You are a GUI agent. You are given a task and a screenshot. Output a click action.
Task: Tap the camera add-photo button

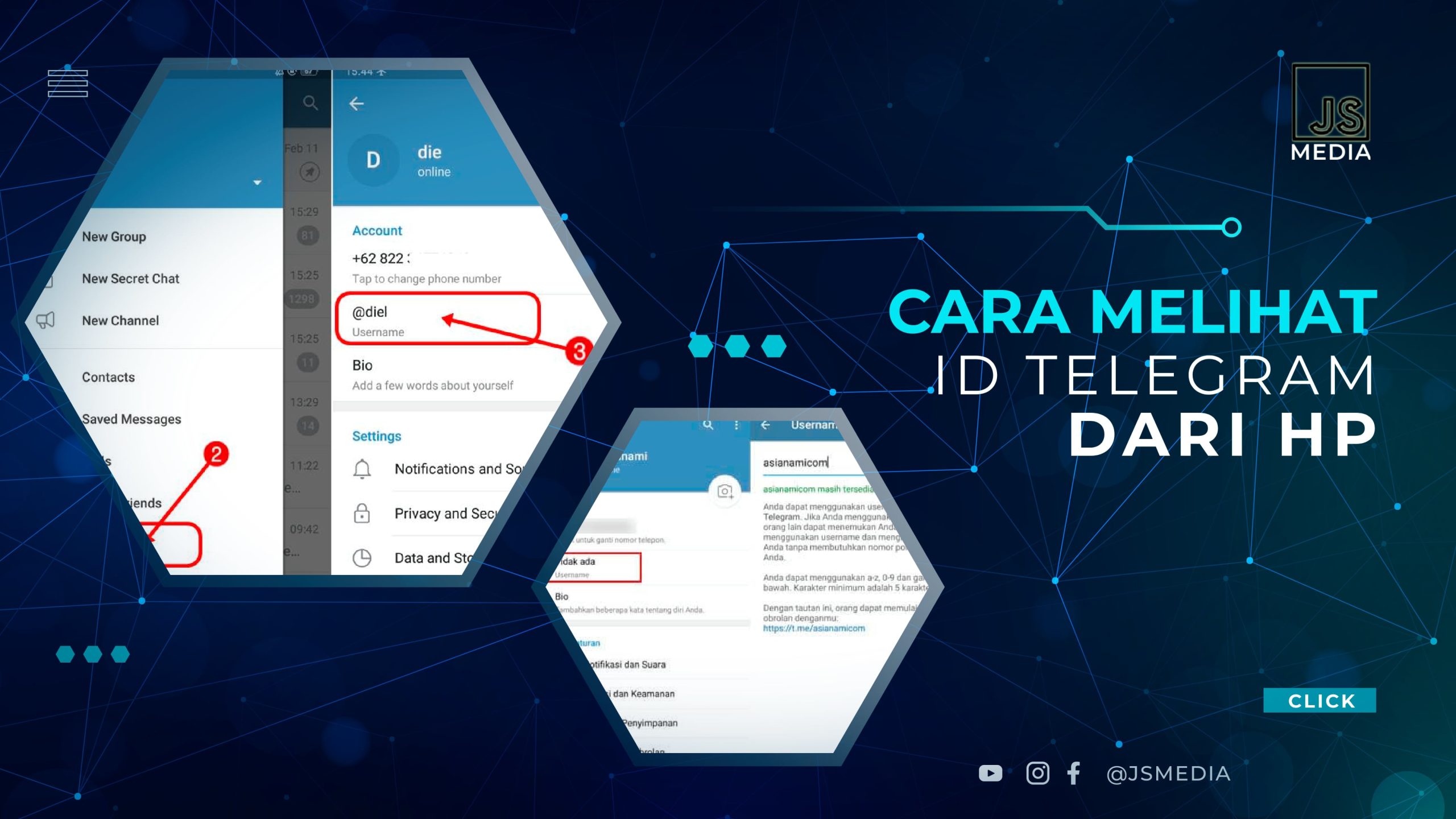[x=725, y=491]
